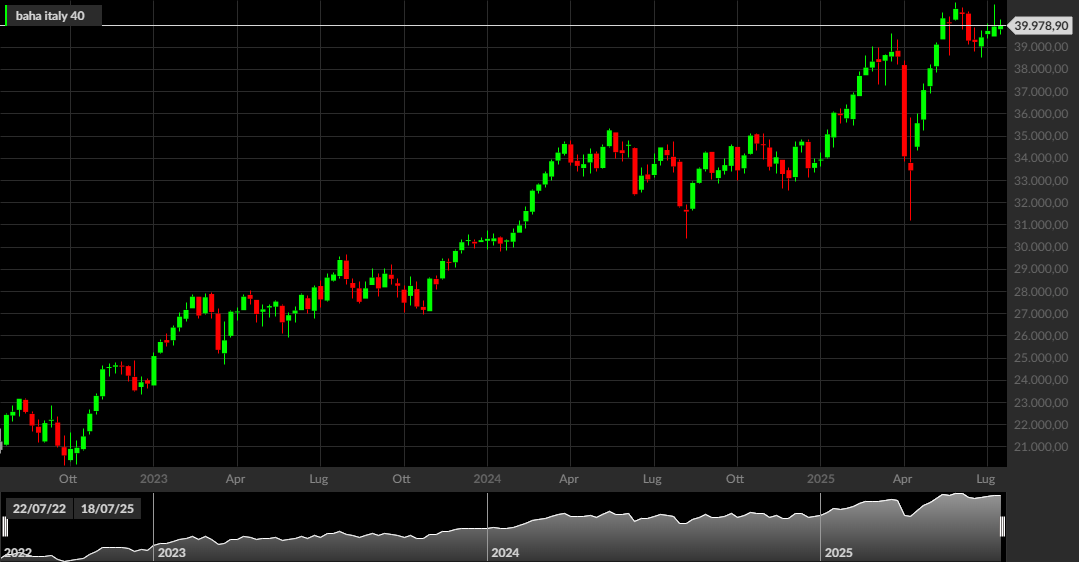The width and height of the screenshot is (1079, 562).
Task: Click the 21.000,00 price axis label
Action: click(x=1041, y=447)
